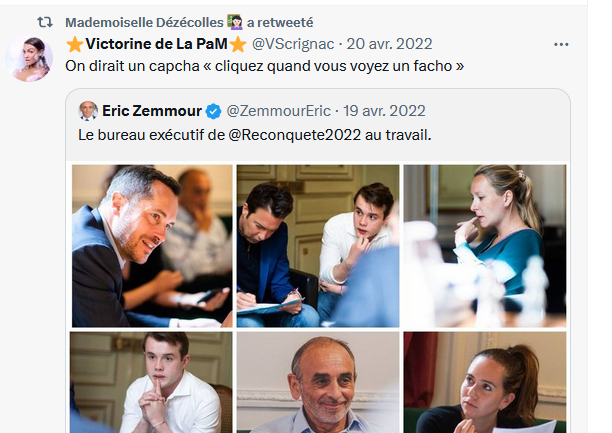612x433 pixels.
Task: Open the three-dot more options menu
Action: (x=561, y=45)
